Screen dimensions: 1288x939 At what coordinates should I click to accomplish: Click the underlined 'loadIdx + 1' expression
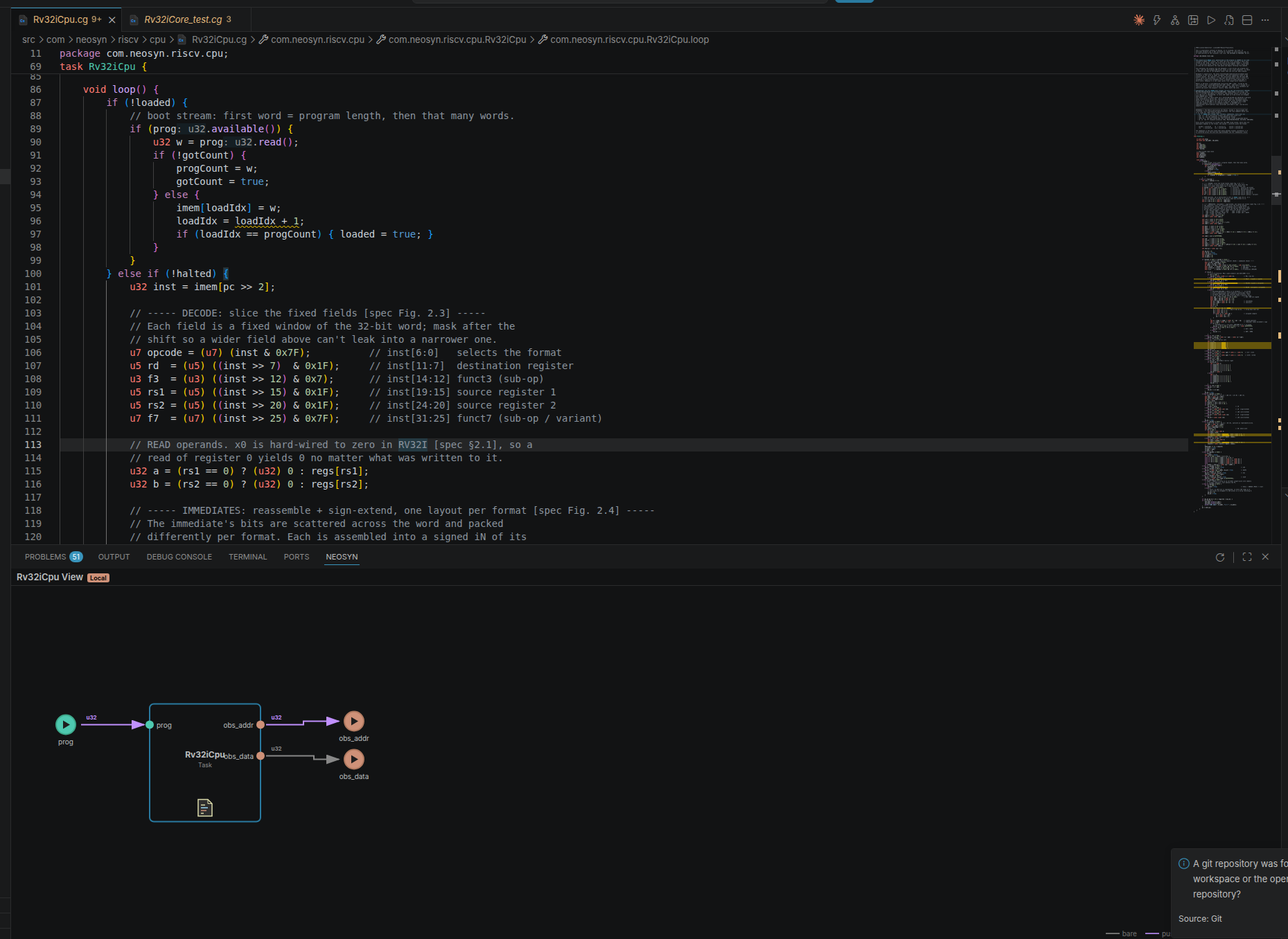267,221
